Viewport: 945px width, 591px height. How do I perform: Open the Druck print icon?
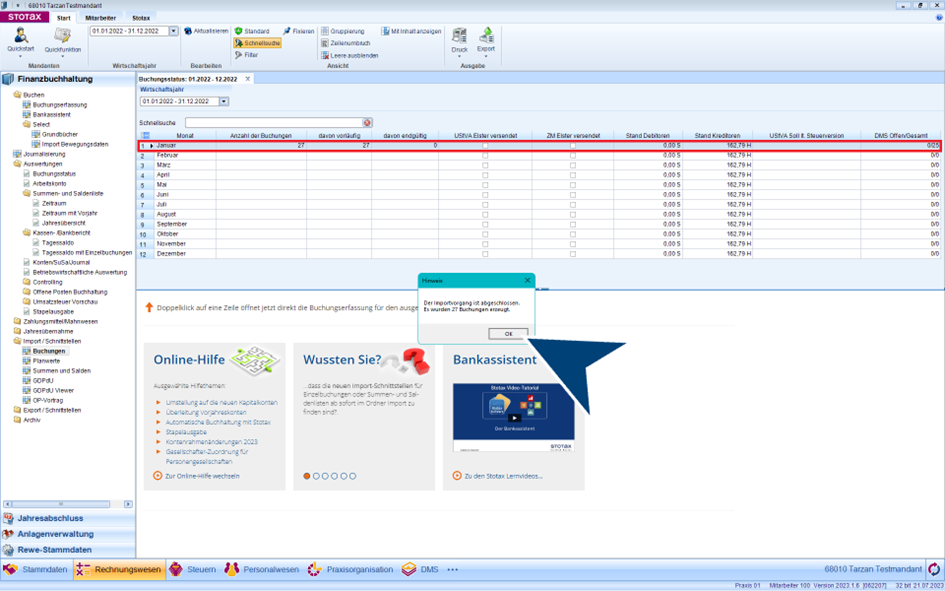[459, 38]
